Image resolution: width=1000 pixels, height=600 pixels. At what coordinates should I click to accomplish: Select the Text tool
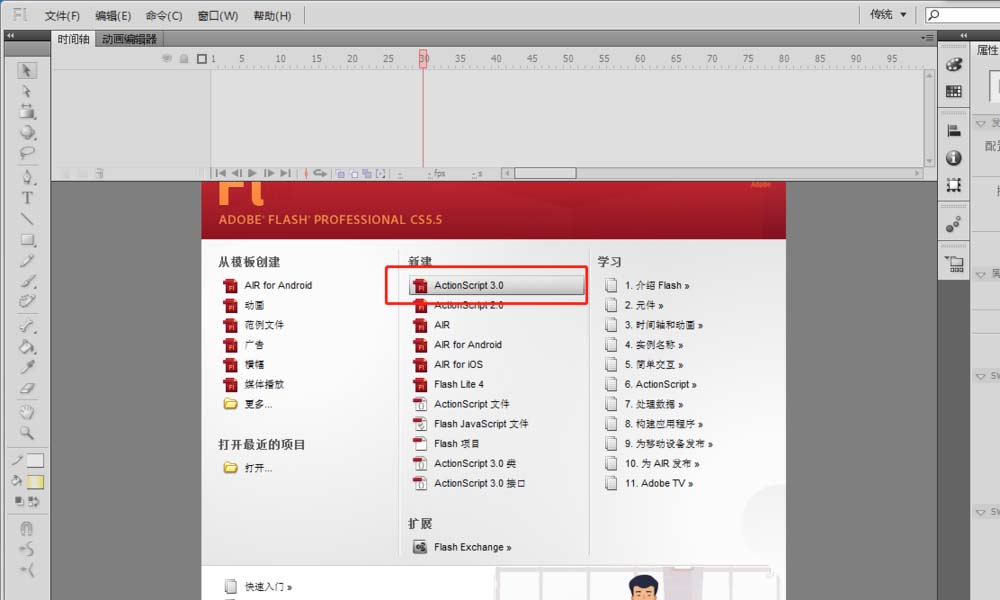pos(26,198)
